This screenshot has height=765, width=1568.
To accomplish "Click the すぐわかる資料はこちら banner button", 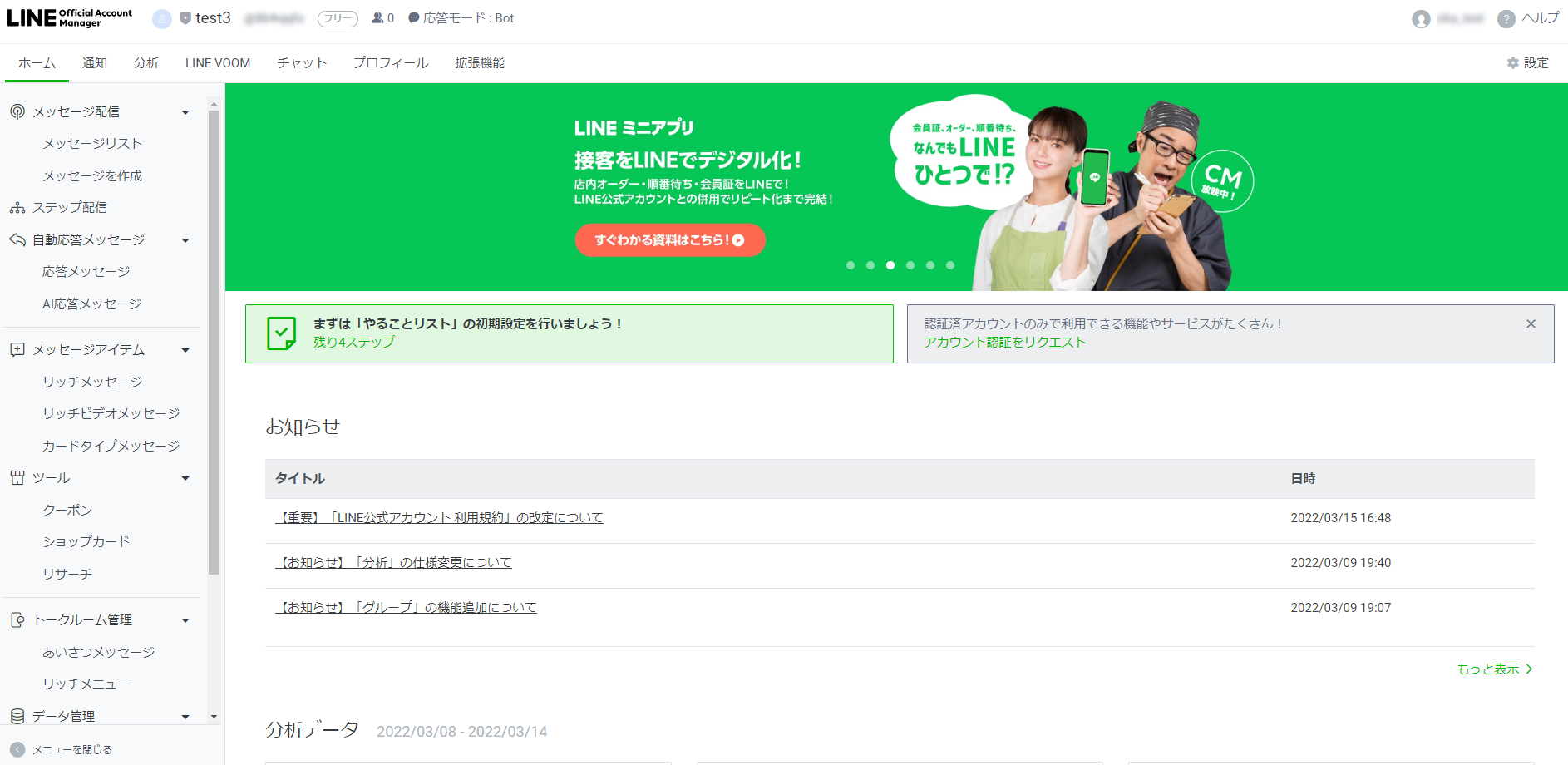I will [670, 240].
